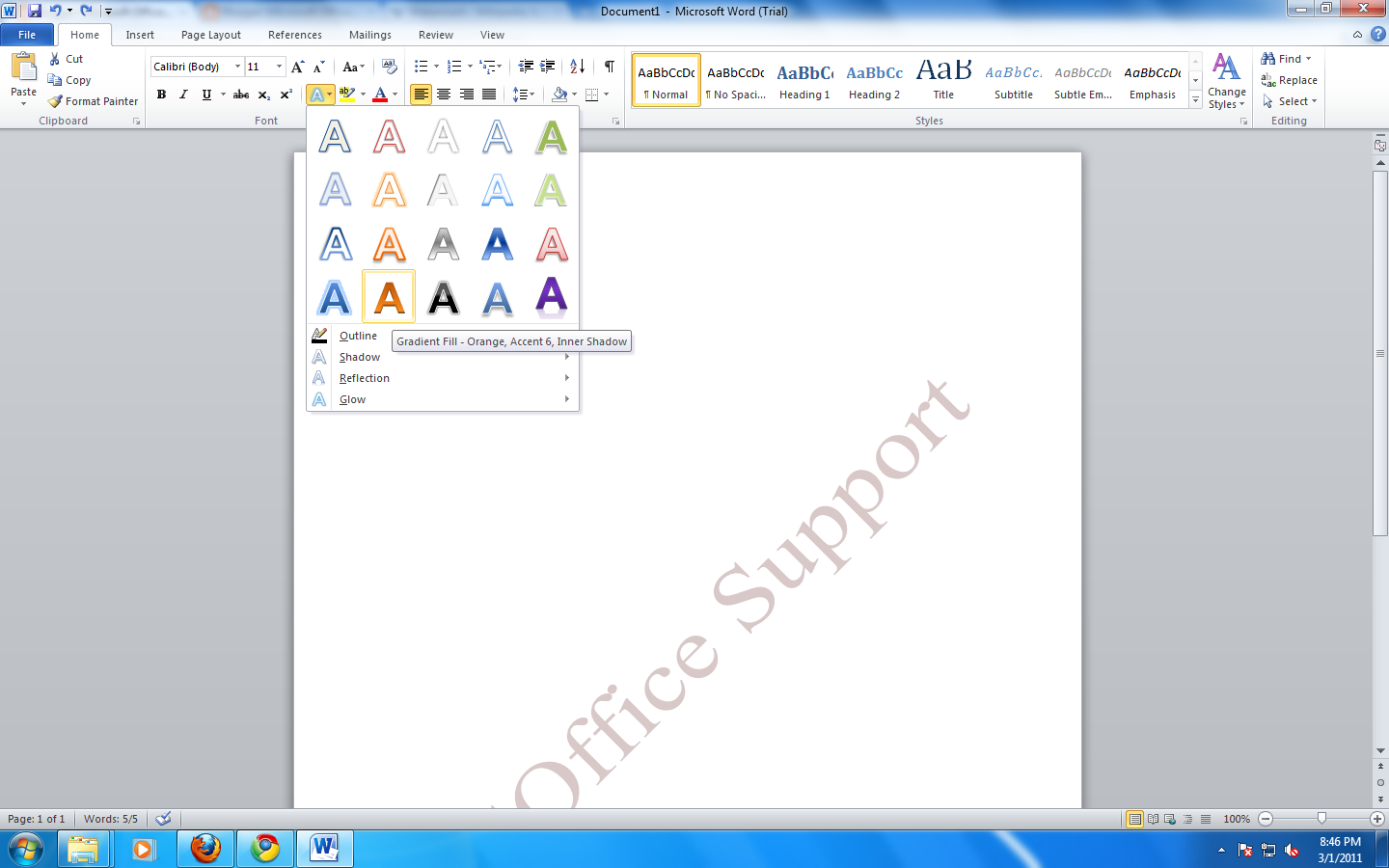Click Zoom In plus button
Screen dimensions: 1389x868
[x=1377, y=819]
